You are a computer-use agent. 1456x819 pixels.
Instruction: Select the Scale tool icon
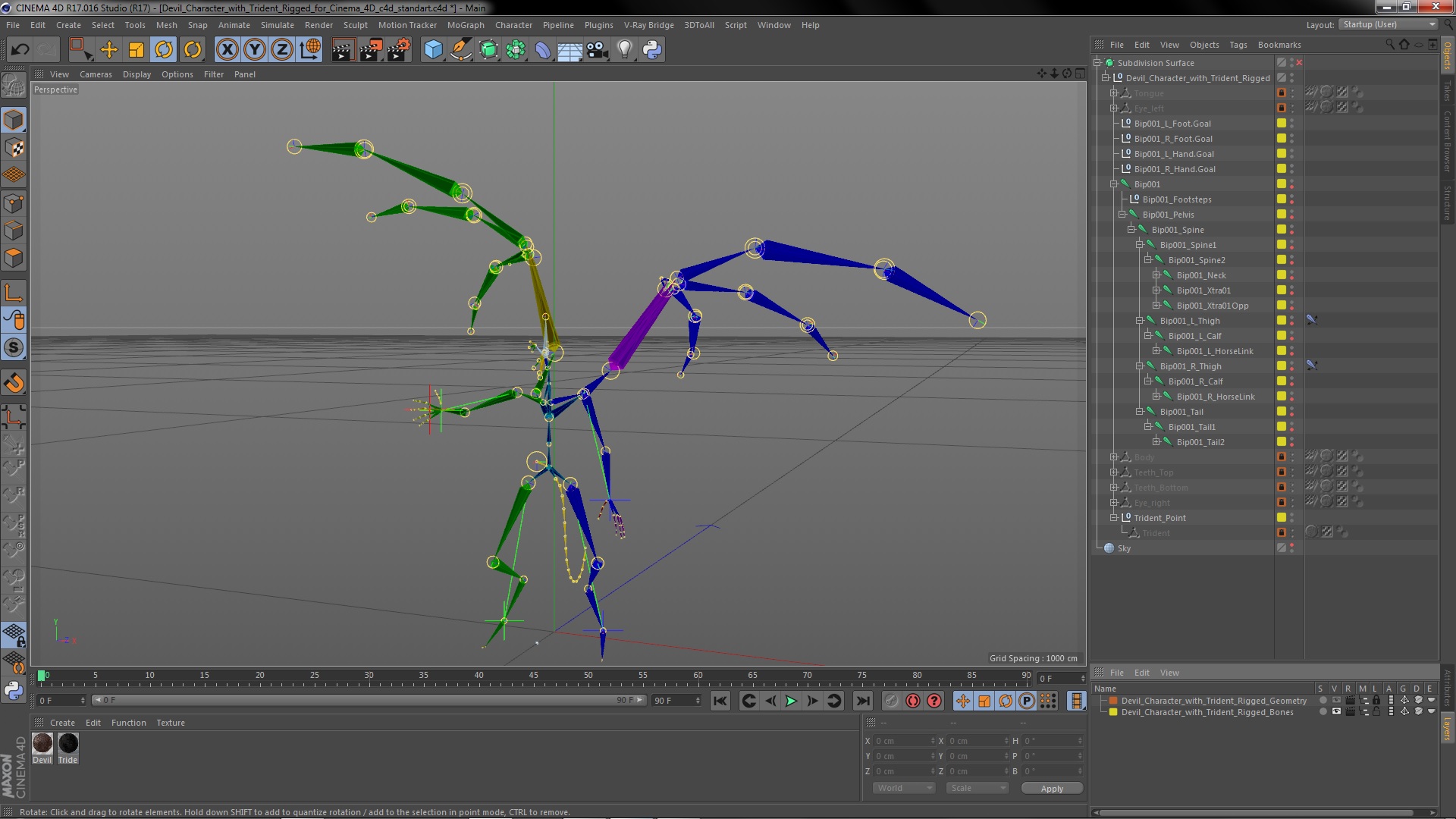tap(136, 50)
